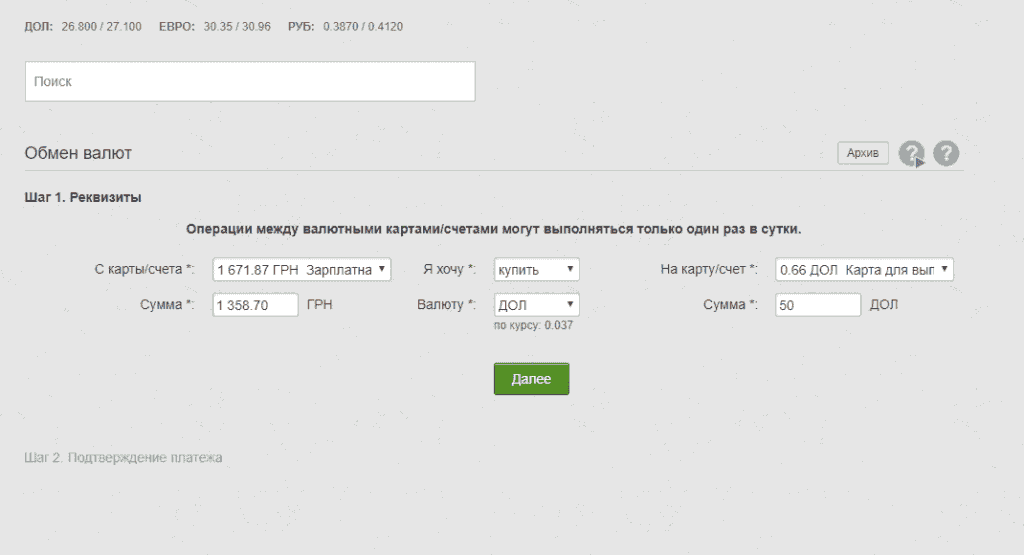Click the ГРН Сумма input field
The height and width of the screenshot is (555, 1024).
pyautogui.click(x=255, y=305)
